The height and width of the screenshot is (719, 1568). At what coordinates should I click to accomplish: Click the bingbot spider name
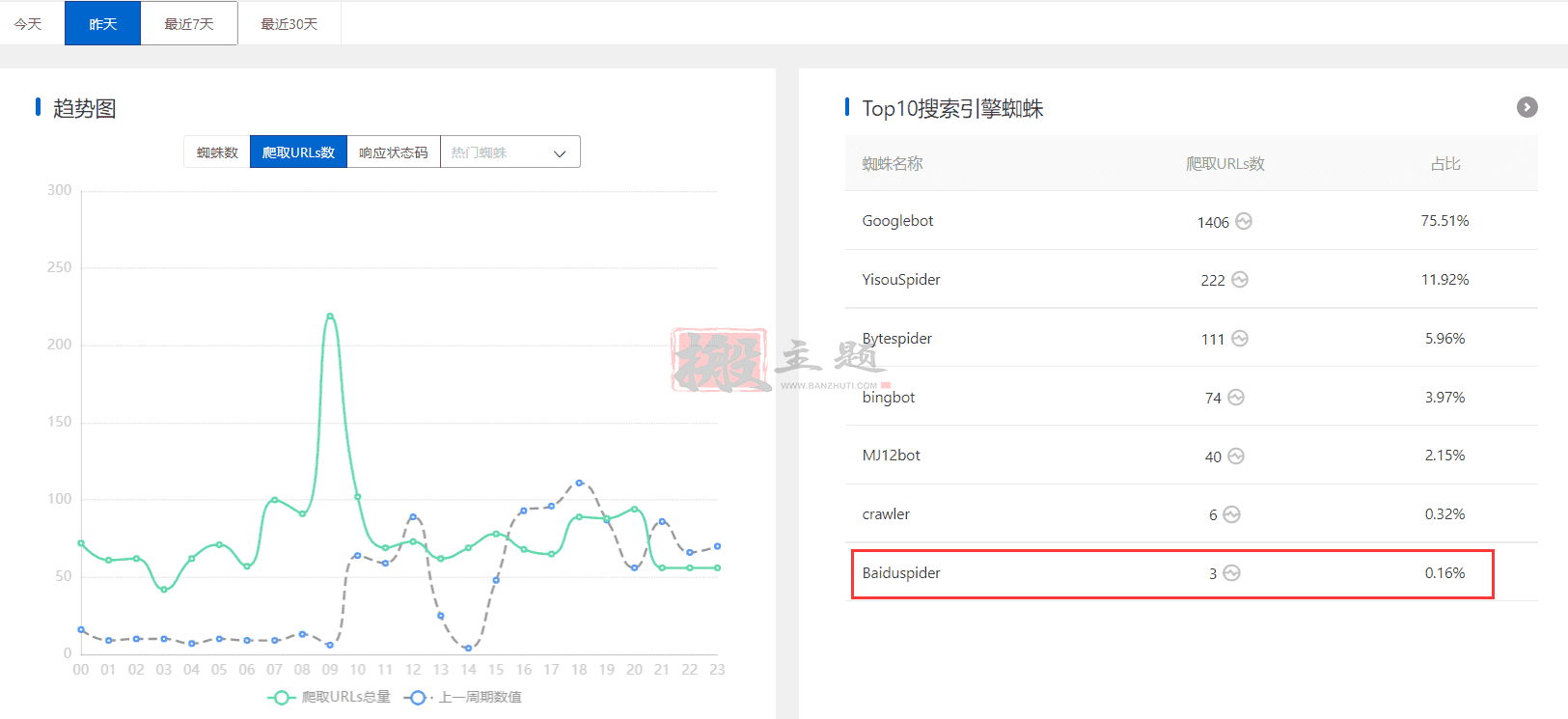pos(889,398)
